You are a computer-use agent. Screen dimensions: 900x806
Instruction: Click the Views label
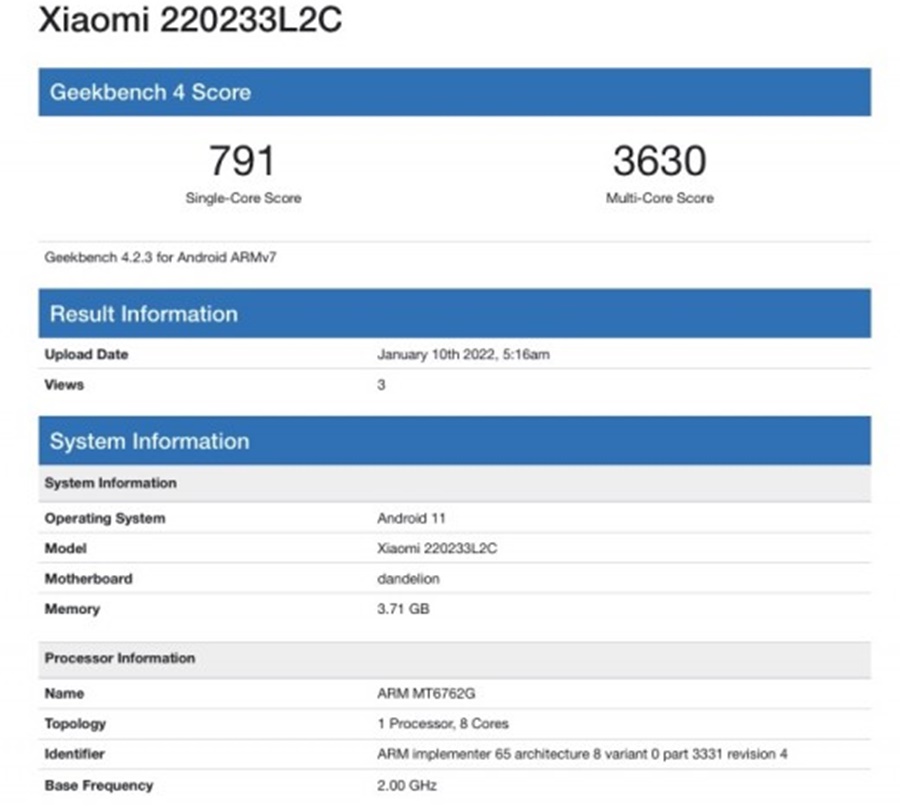click(64, 385)
